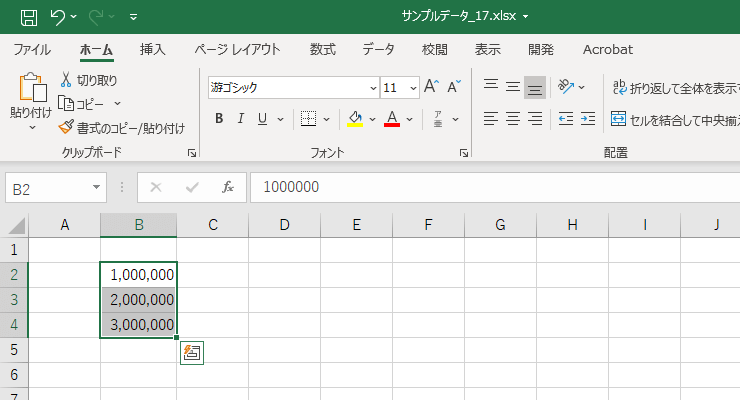Screen dimensions: 740x400
Task: Click 切り取り cut button
Action: coord(89,80)
